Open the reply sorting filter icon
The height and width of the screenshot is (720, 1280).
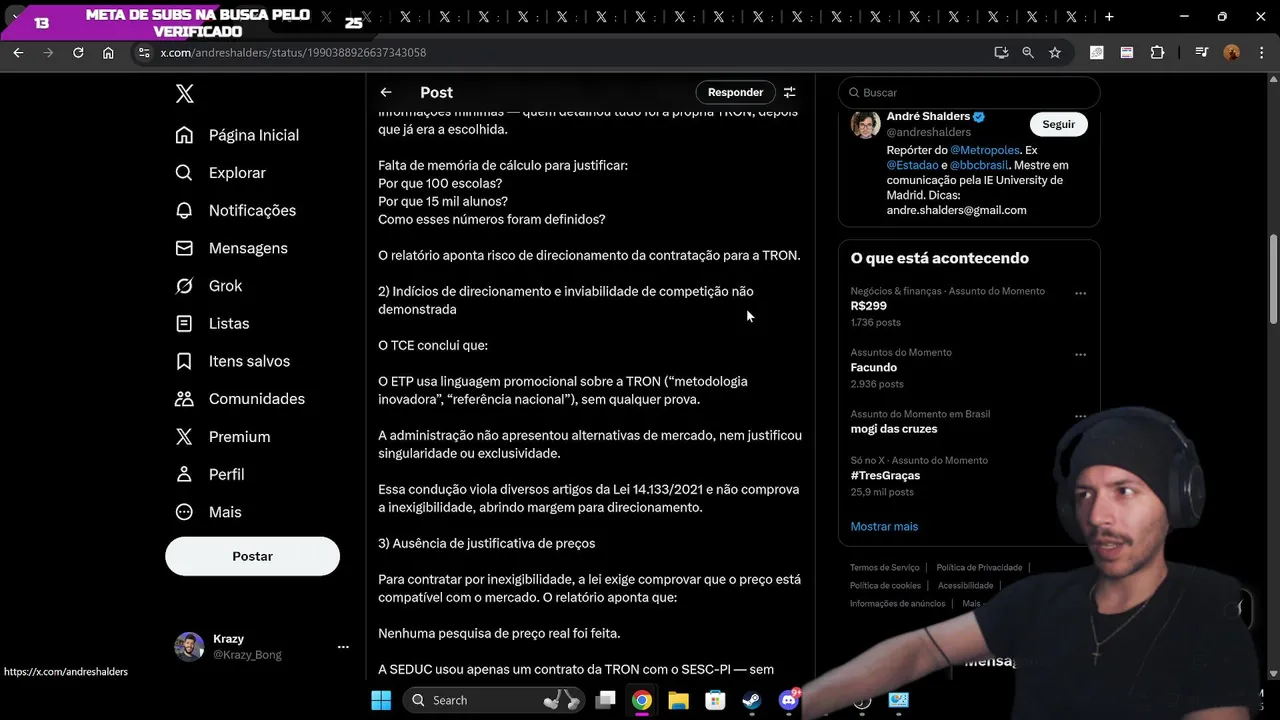point(789,92)
